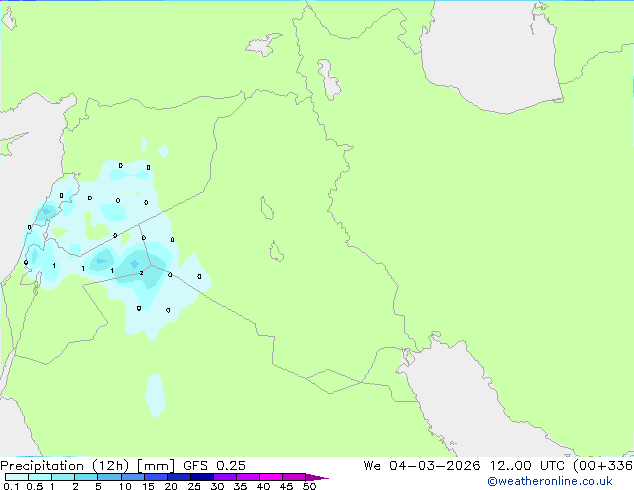Click the "5" legend scale value

tap(98, 486)
